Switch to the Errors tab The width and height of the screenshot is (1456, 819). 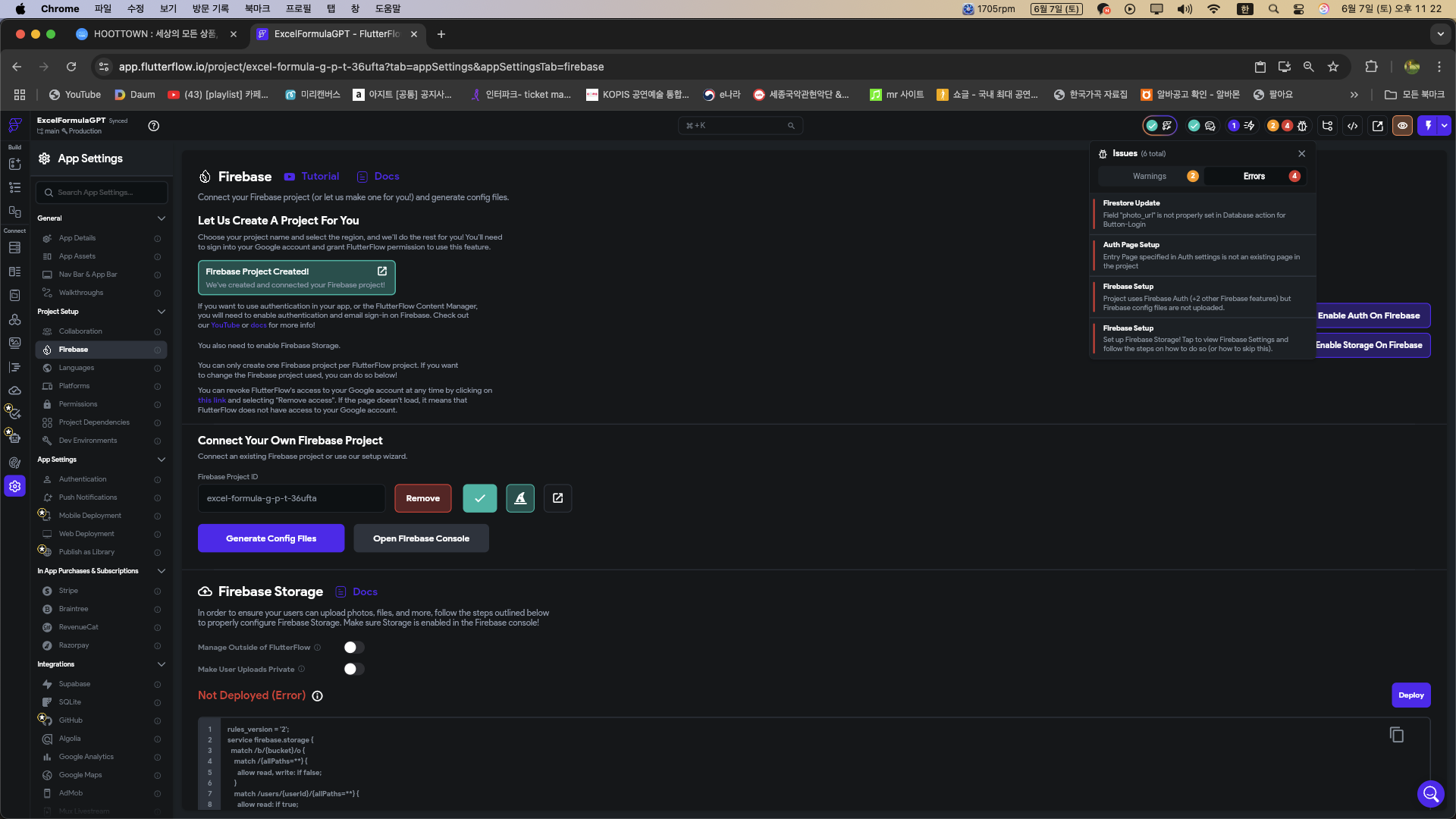click(x=1255, y=177)
